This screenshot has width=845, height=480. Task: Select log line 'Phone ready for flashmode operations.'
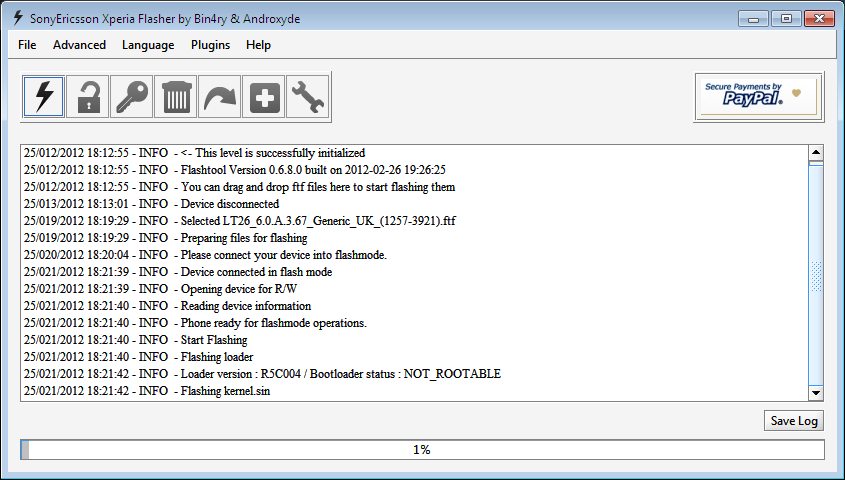coord(195,323)
